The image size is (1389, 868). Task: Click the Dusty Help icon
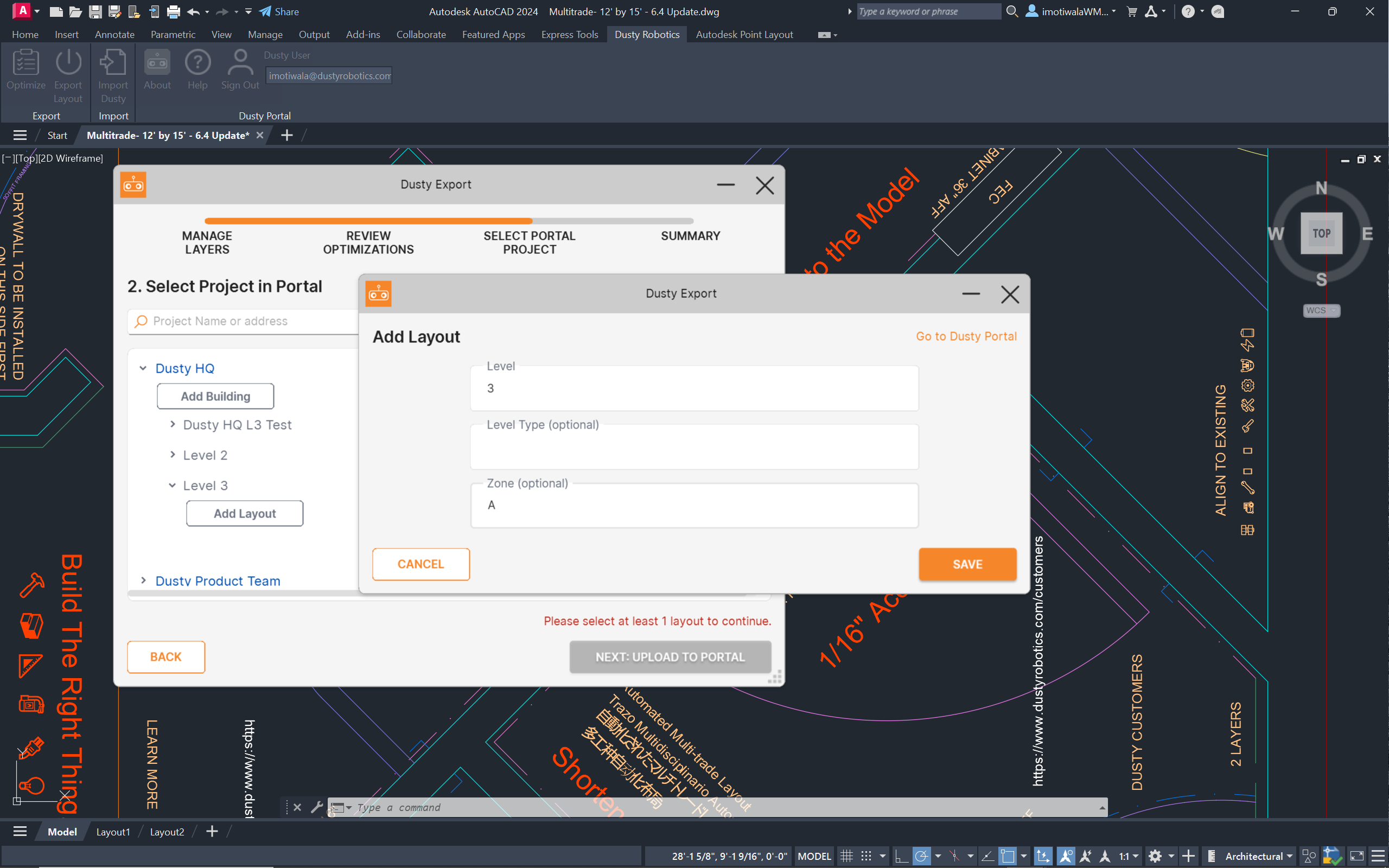pos(197,62)
